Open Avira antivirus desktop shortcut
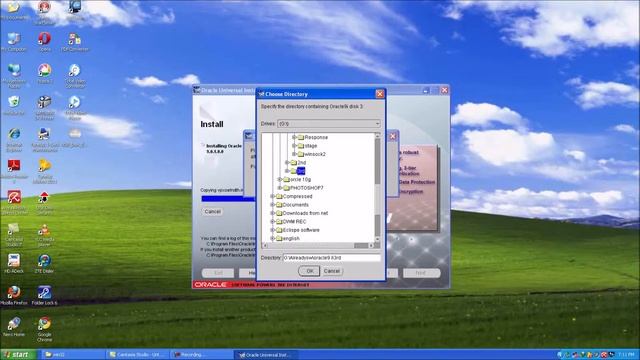The image size is (640, 360). [x=14, y=202]
